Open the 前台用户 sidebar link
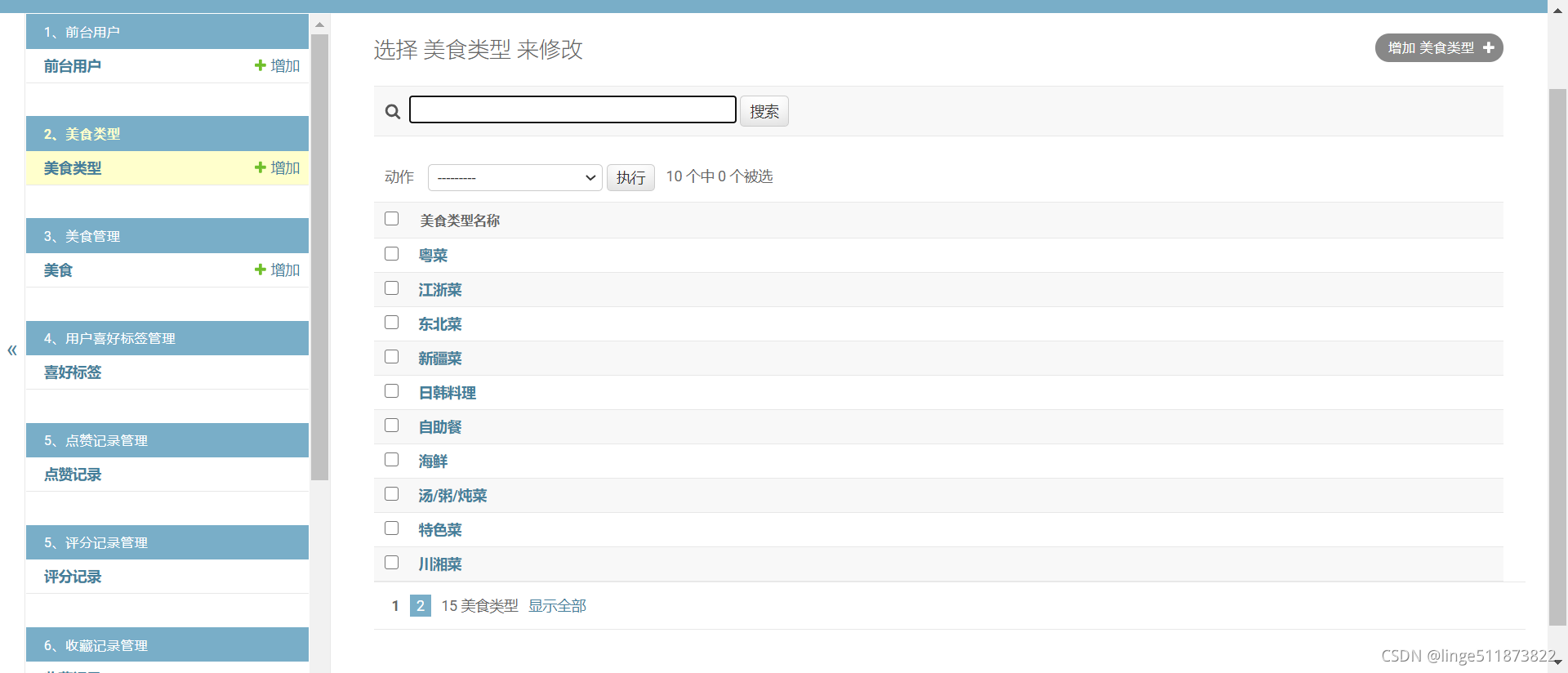The image size is (1568, 673). [73, 66]
